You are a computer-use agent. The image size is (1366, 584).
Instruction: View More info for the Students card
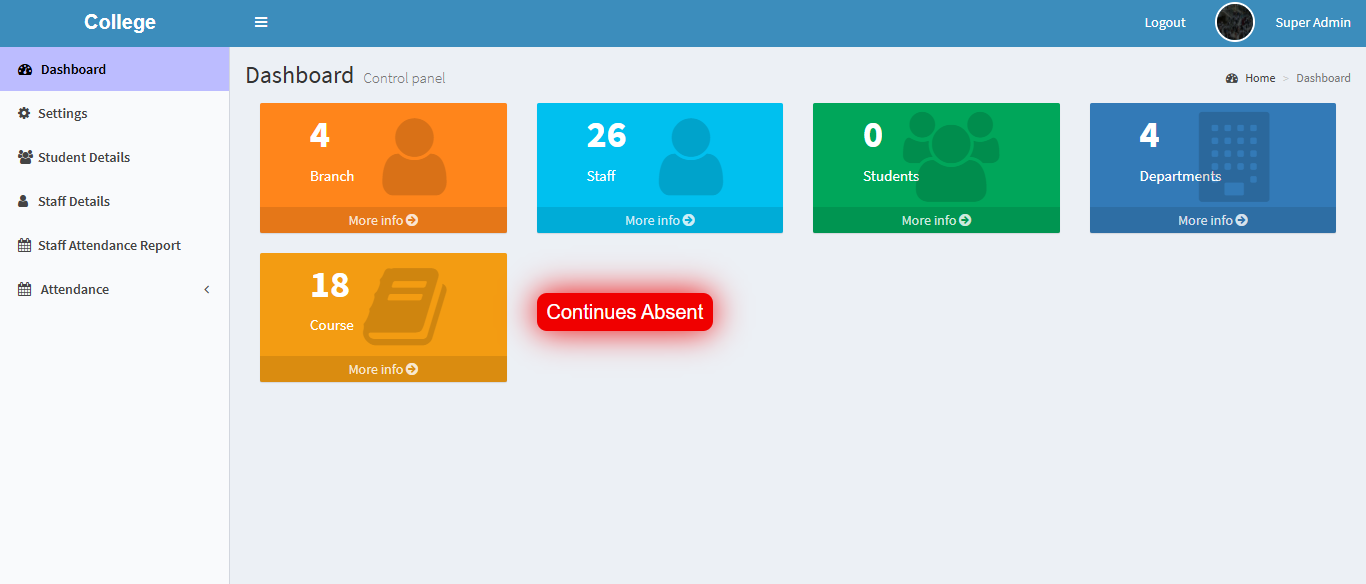(936, 220)
